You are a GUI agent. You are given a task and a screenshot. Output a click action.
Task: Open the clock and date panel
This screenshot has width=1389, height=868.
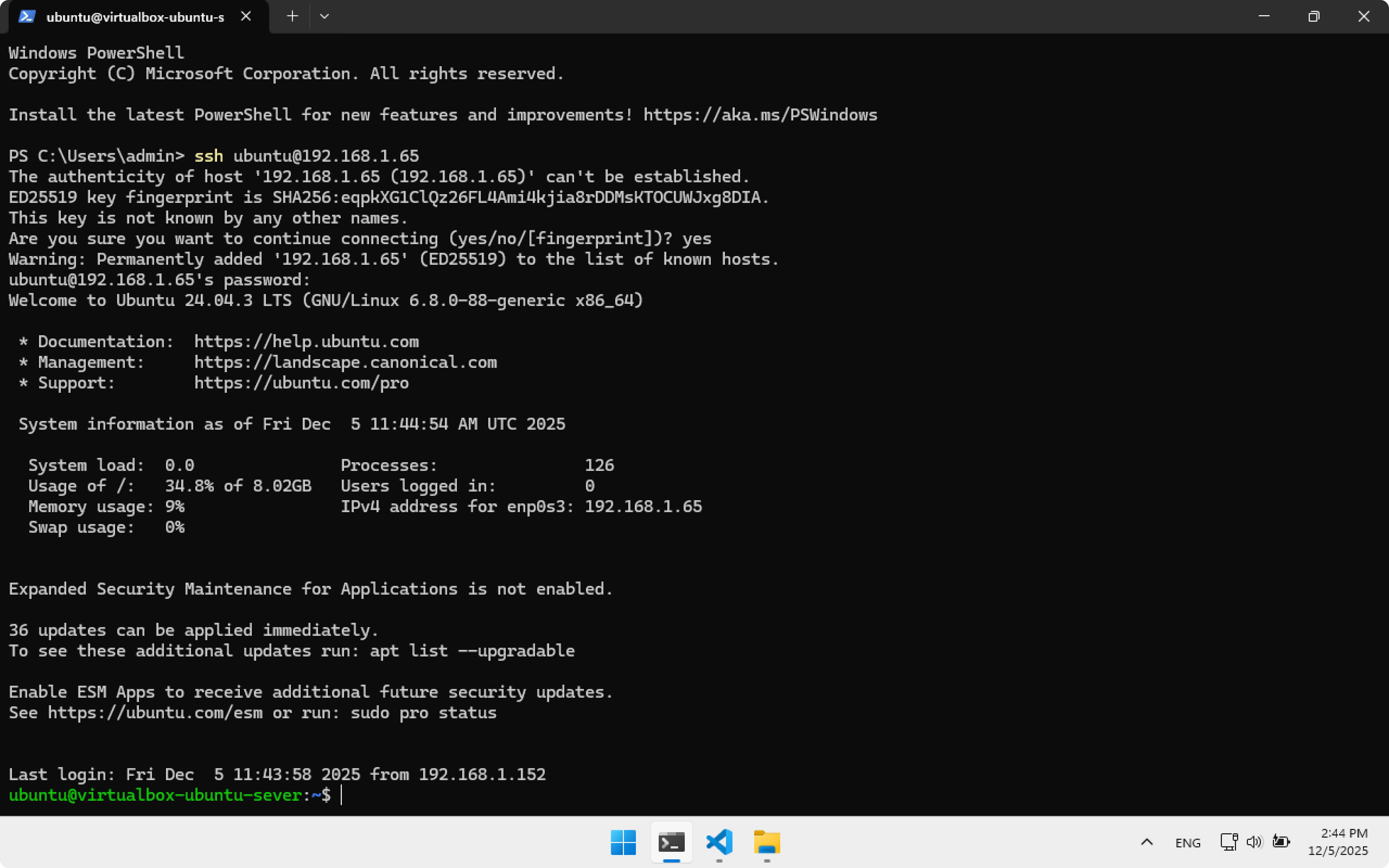(1338, 841)
